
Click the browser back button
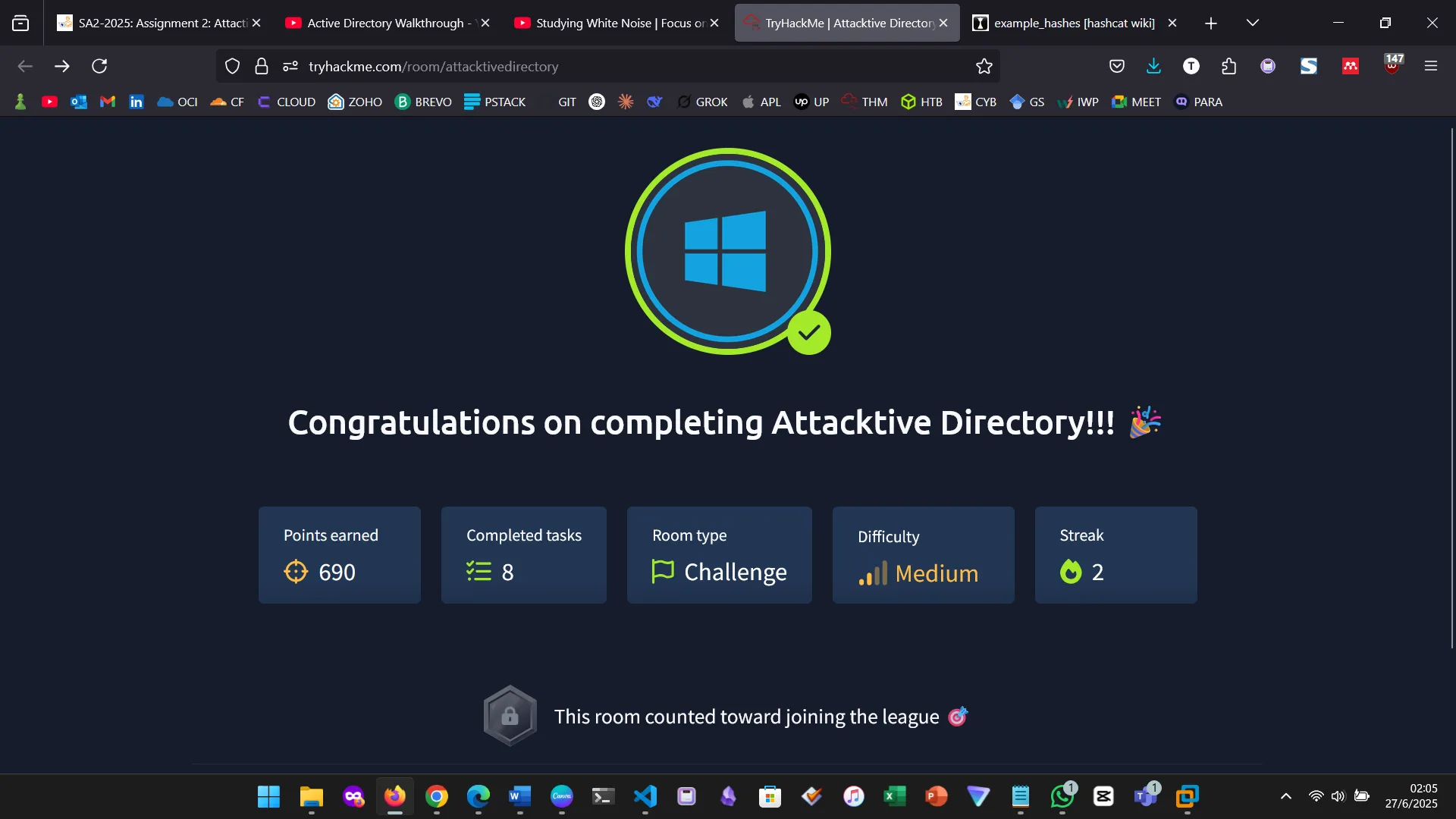(x=25, y=66)
